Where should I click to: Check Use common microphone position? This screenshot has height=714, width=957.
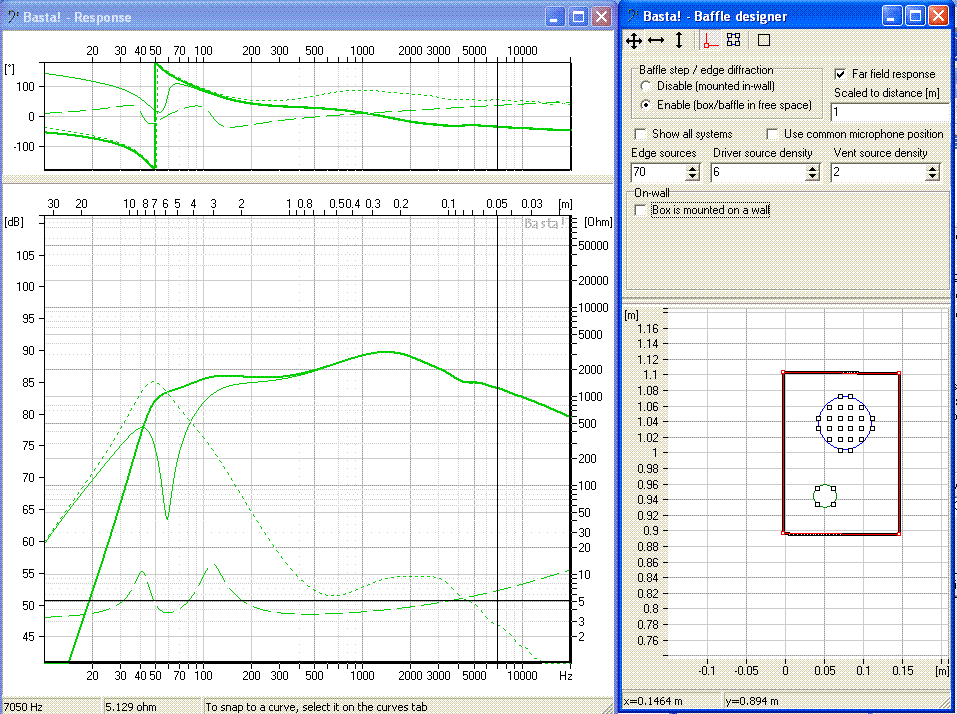click(773, 134)
